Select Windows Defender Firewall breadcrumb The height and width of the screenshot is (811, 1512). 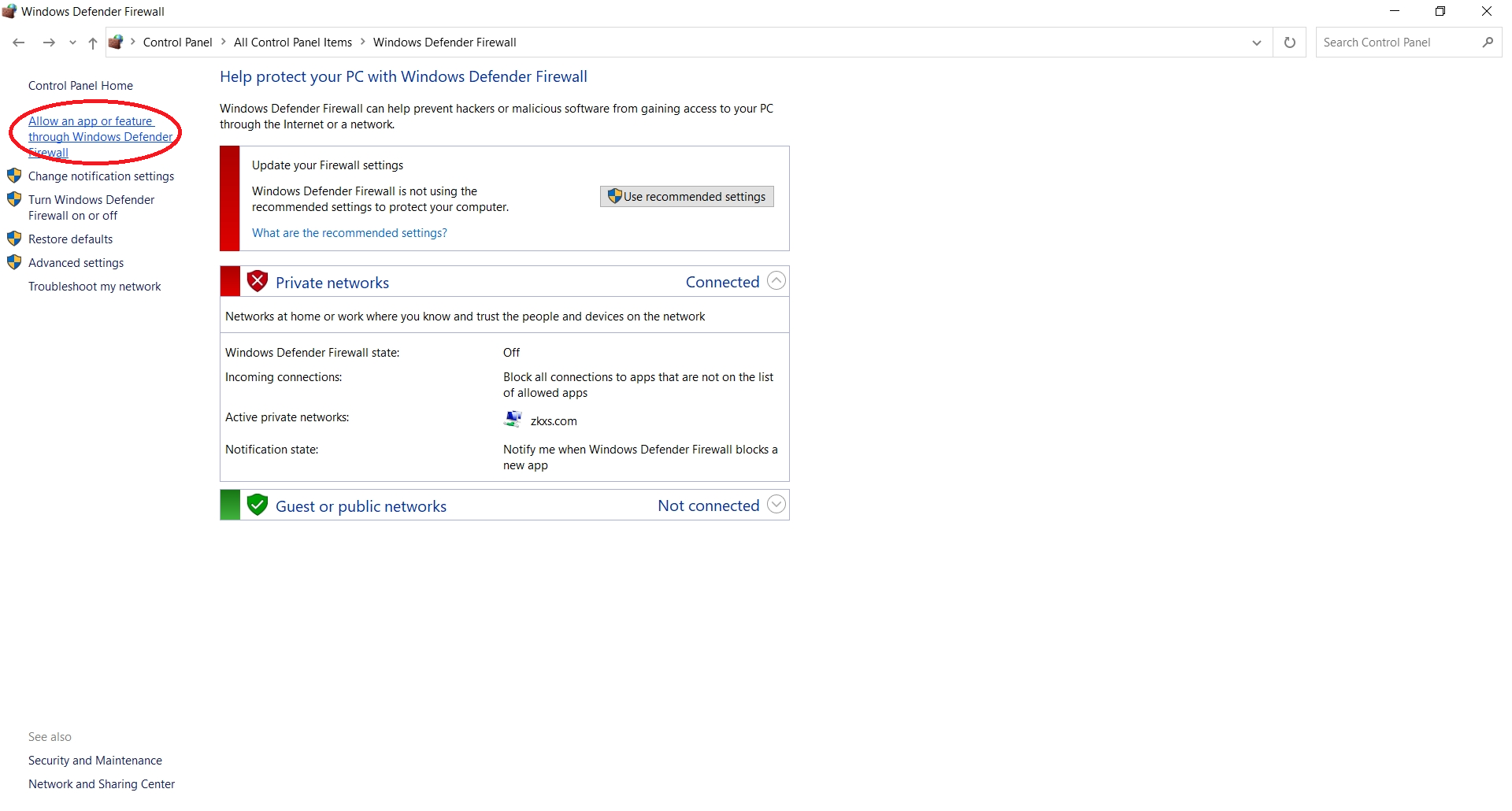click(445, 43)
